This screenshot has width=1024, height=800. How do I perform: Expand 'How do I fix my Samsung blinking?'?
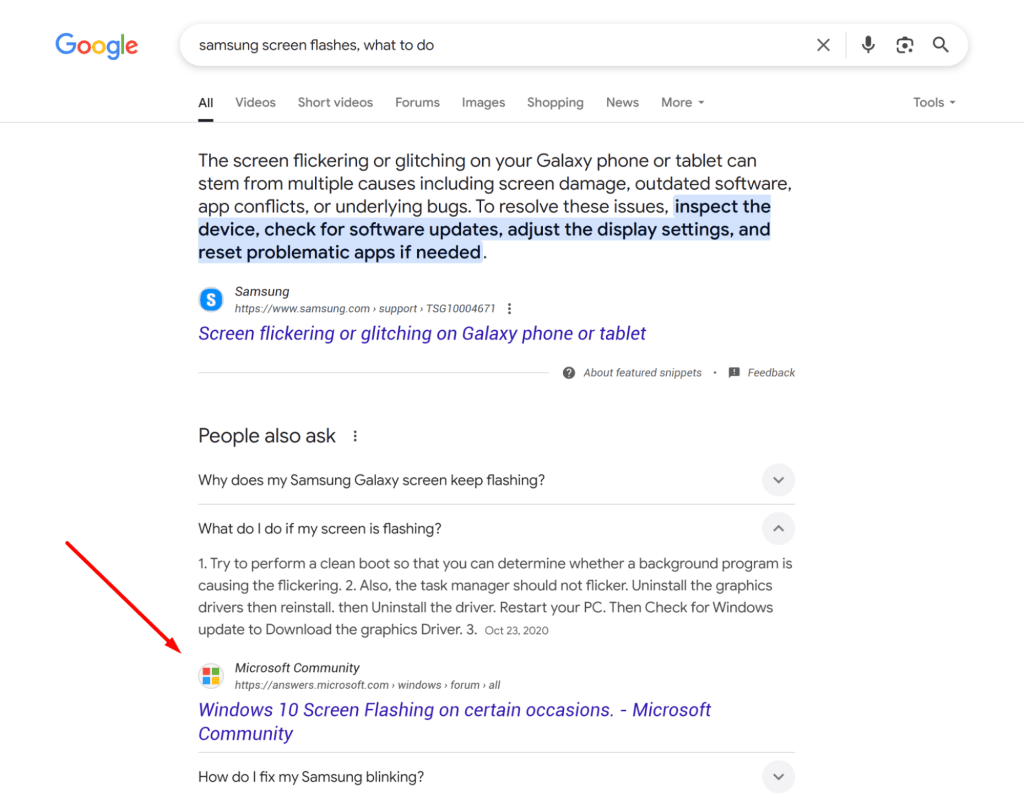coord(496,776)
